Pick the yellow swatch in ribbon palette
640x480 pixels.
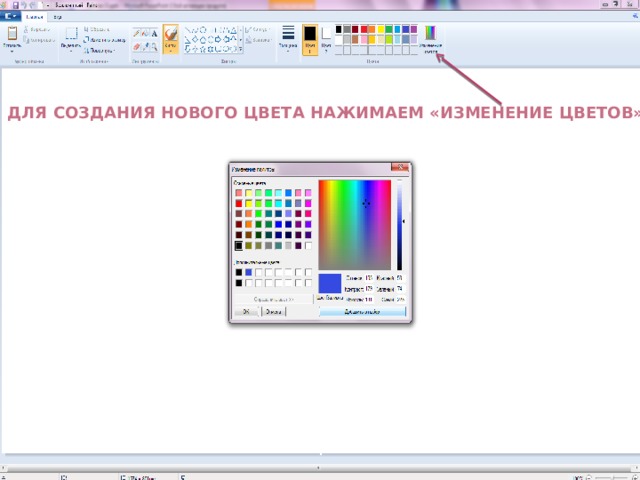pyautogui.click(x=380, y=29)
